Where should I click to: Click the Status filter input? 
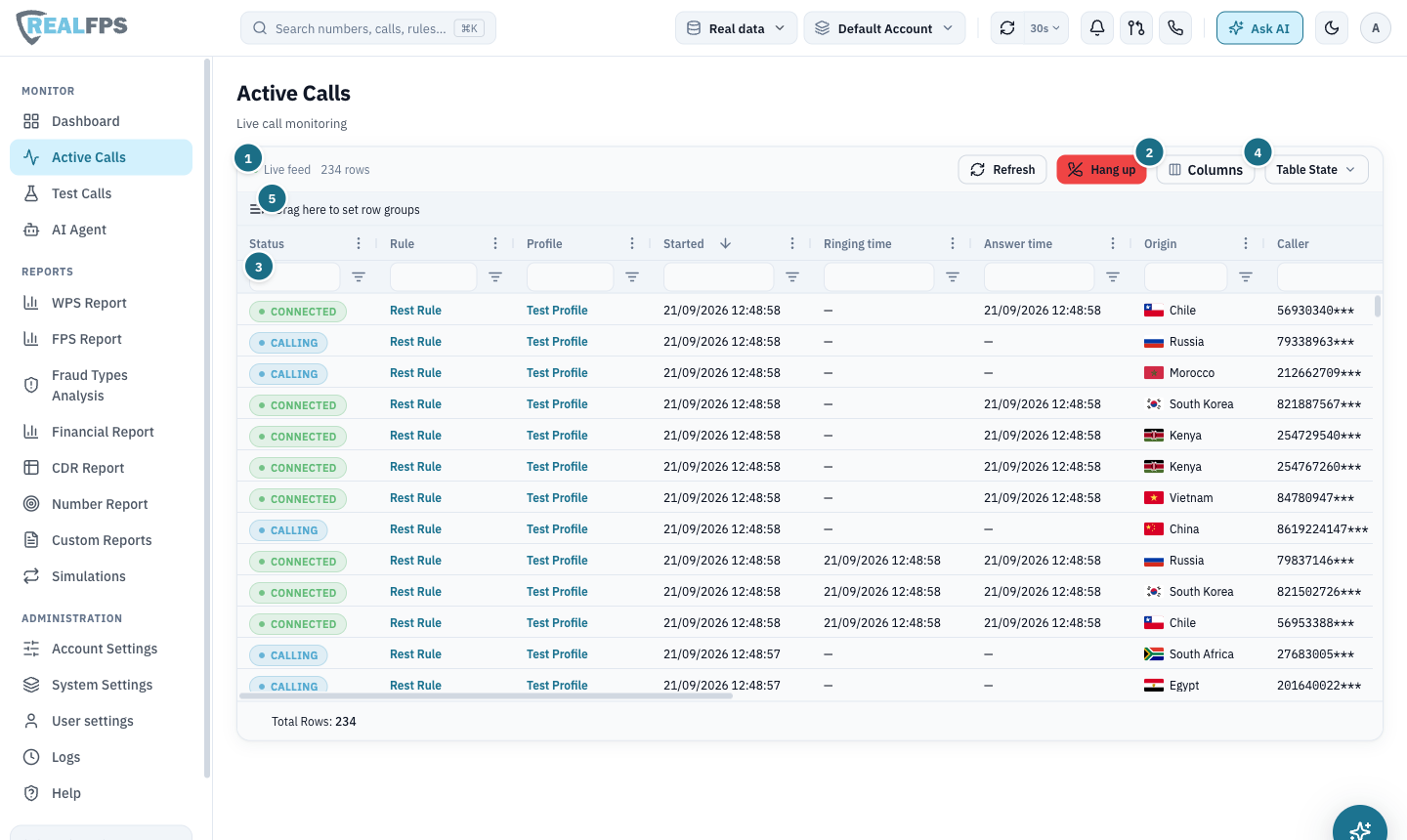tap(294, 277)
